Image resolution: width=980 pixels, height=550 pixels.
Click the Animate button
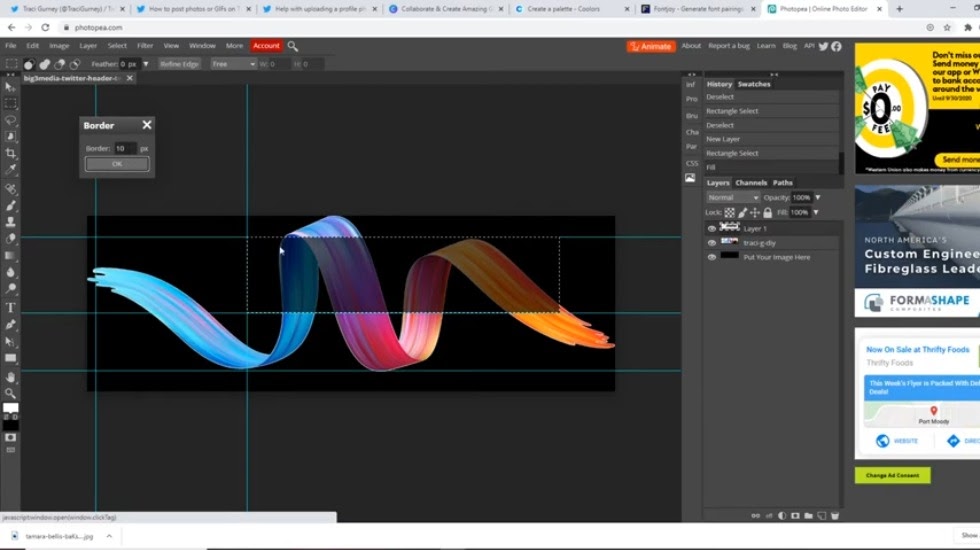pyautogui.click(x=651, y=46)
